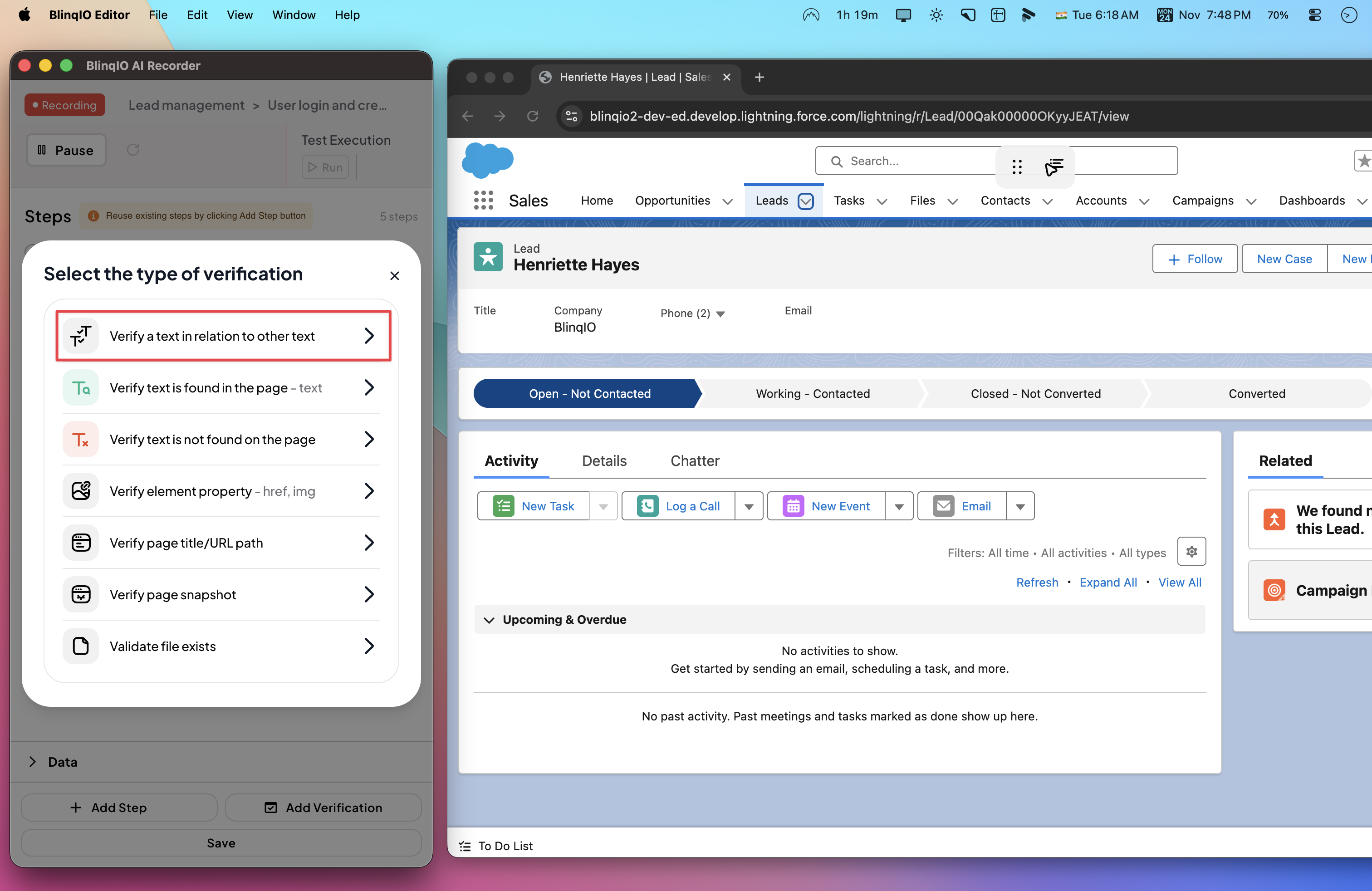
Task: Open the Edit menu in the menu bar
Action: [196, 15]
